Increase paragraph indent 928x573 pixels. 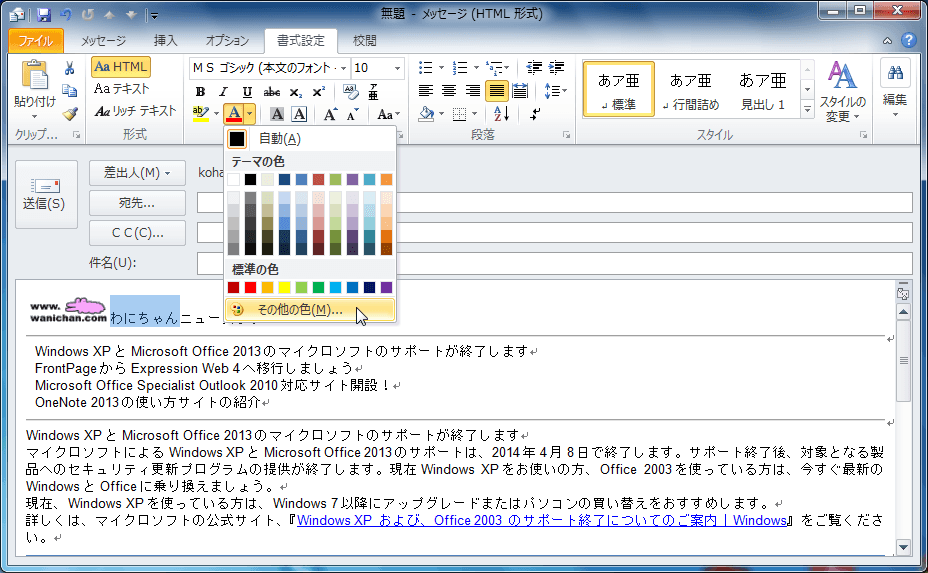(556, 67)
